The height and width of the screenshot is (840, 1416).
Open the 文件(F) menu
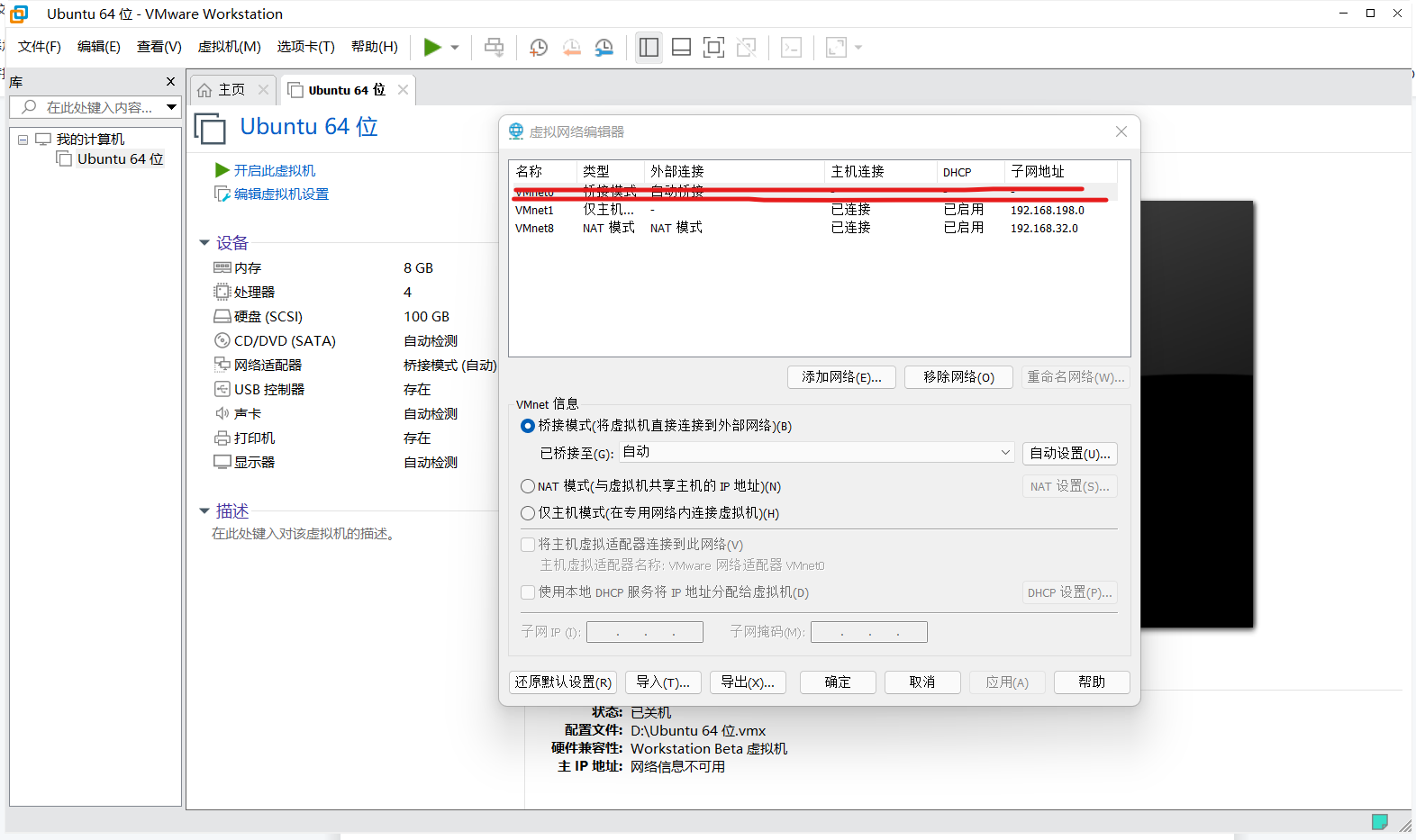(40, 47)
